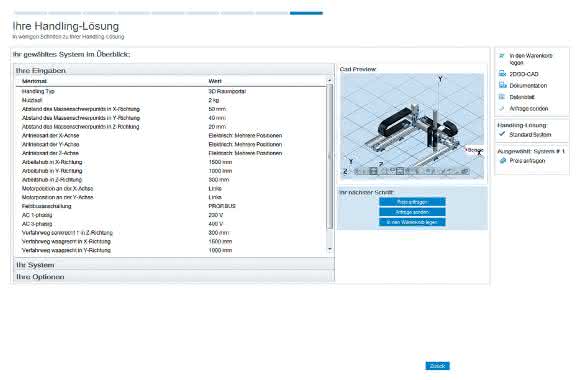Click the Ihre Handling-Lösung page title
The image size is (580, 380).
[66, 26]
